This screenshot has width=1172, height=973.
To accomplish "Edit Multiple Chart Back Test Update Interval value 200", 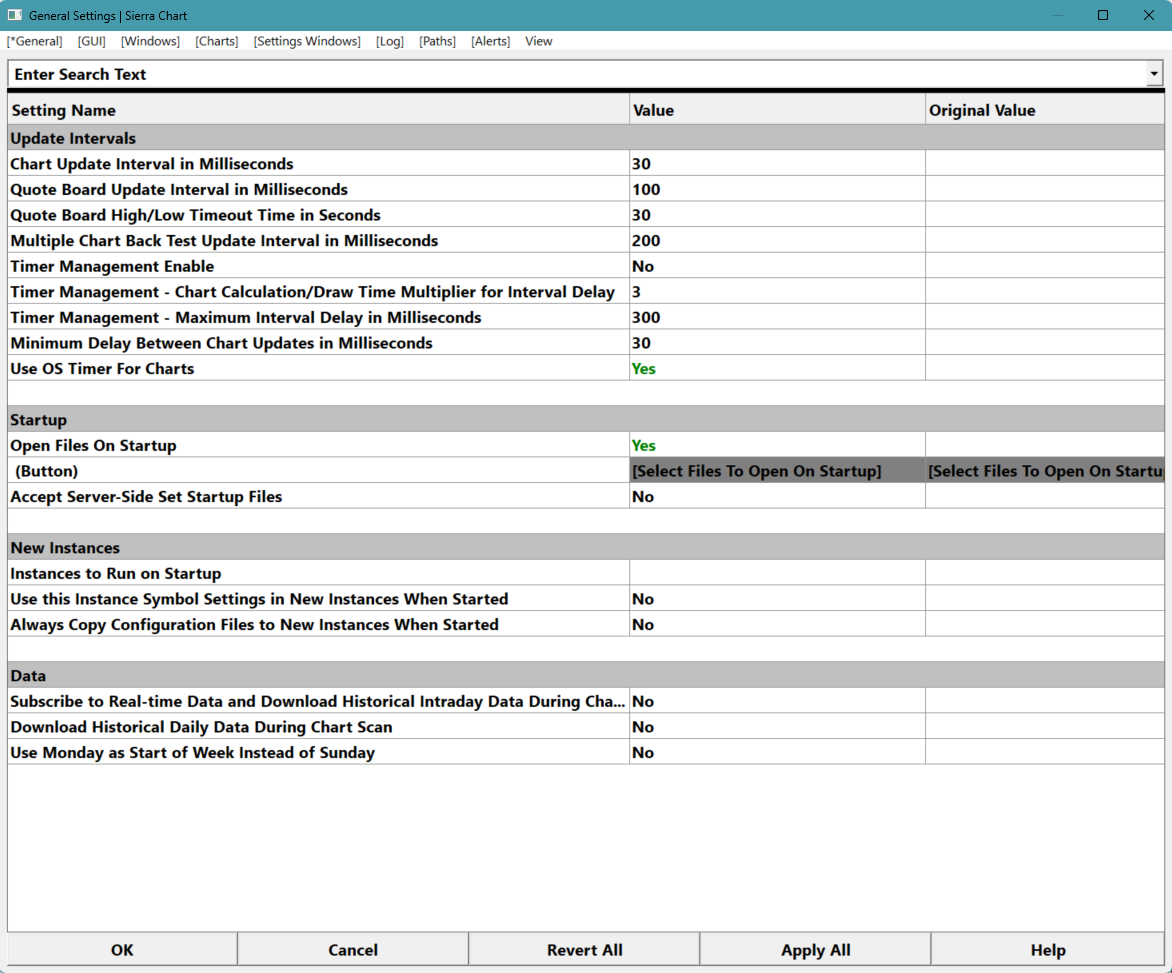I will (777, 241).
